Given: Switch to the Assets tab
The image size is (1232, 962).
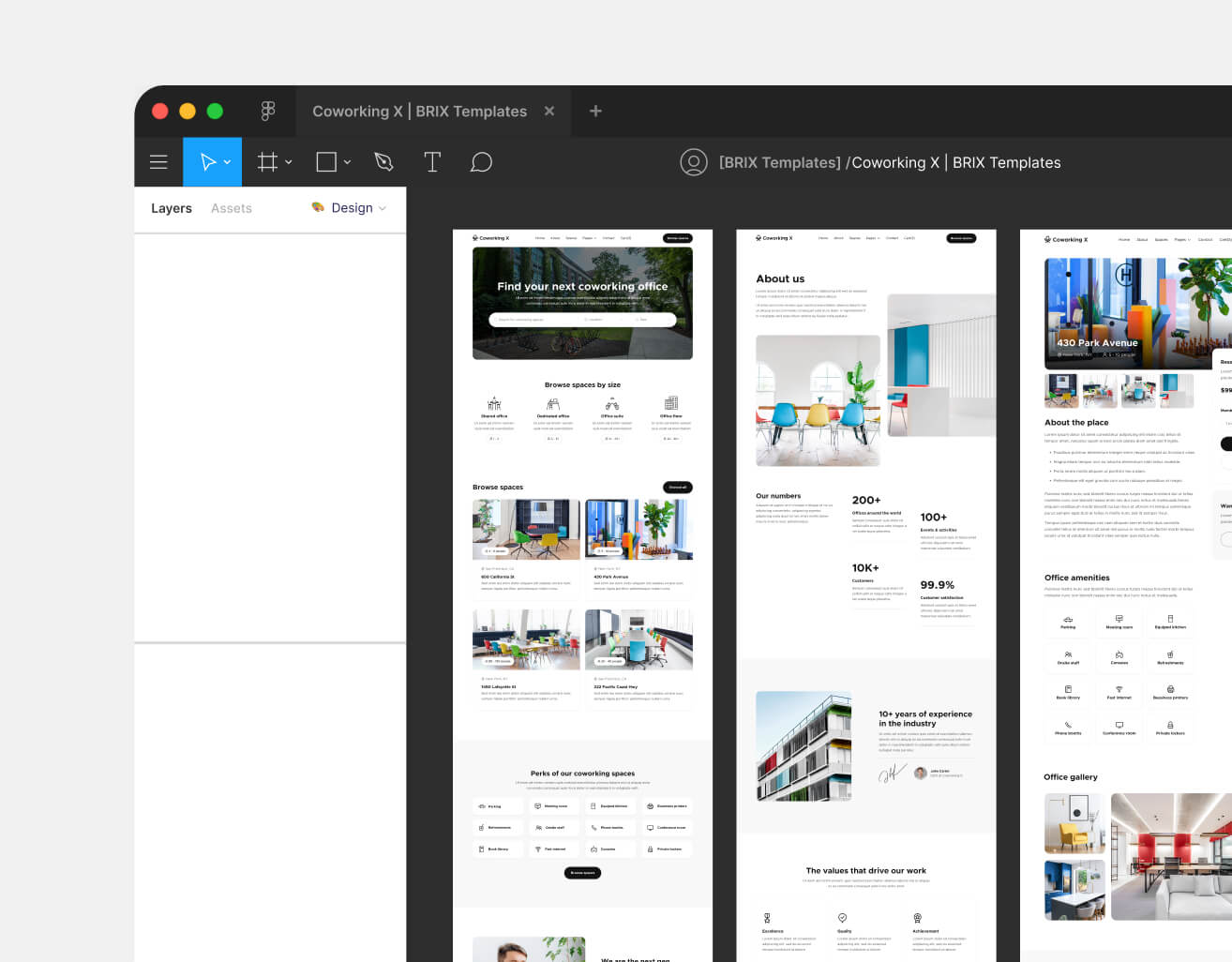Looking at the screenshot, I should point(231,207).
